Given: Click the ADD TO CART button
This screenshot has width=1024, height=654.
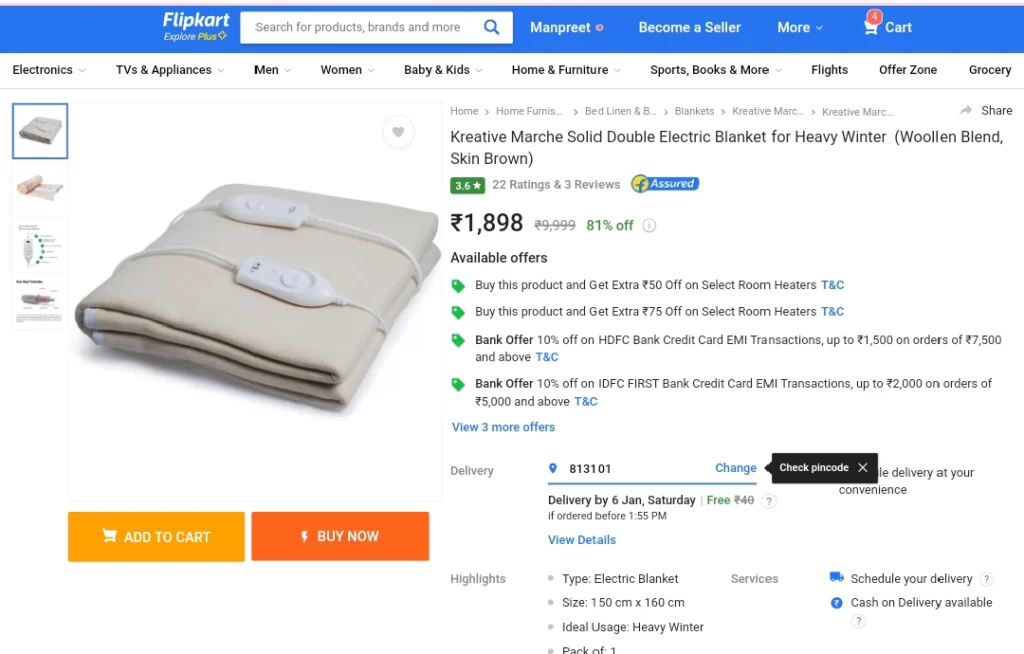Looking at the screenshot, I should 156,536.
